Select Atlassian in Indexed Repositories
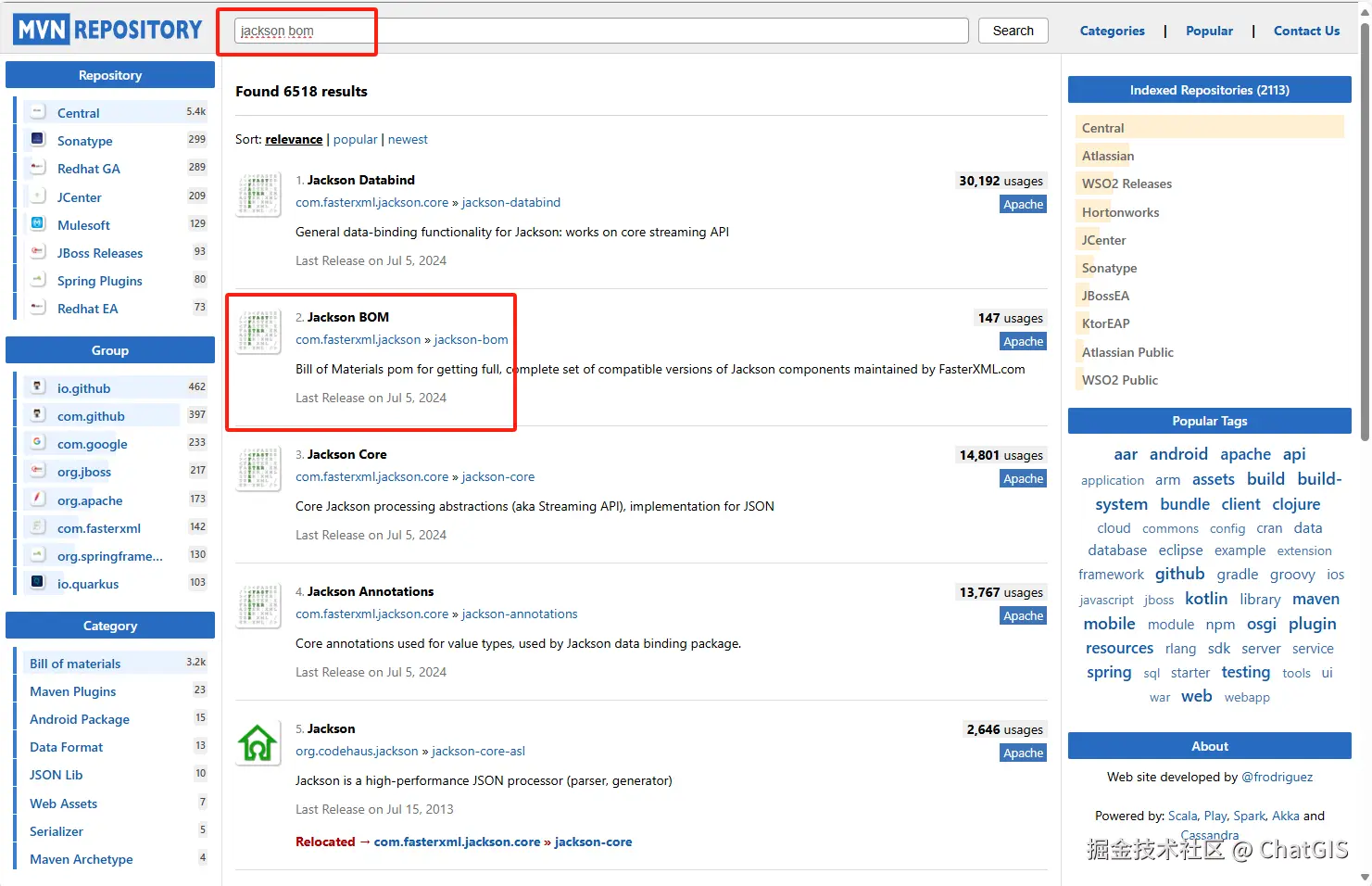 (x=1108, y=156)
